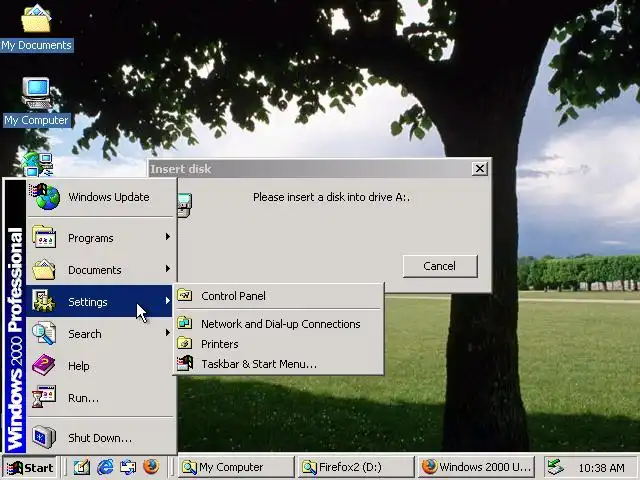Close the Insert disk dialog

point(480,168)
